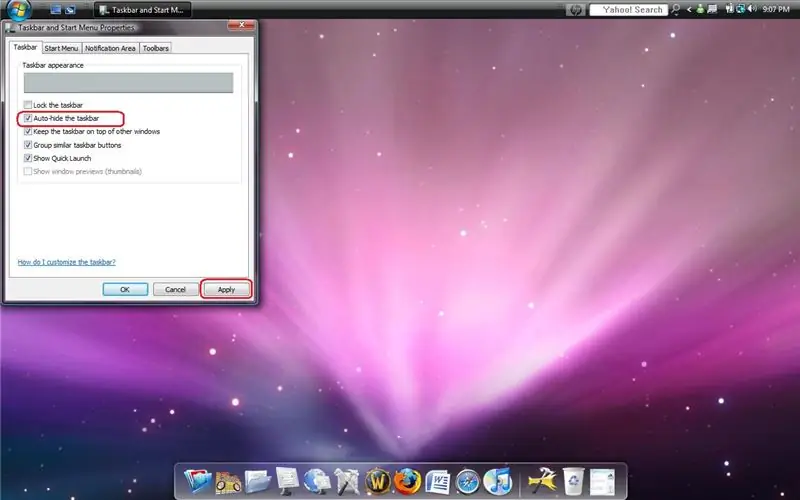Viewport: 800px width, 500px height.
Task: Click the Show Desktop quick launch icon
Action: [x=56, y=10]
